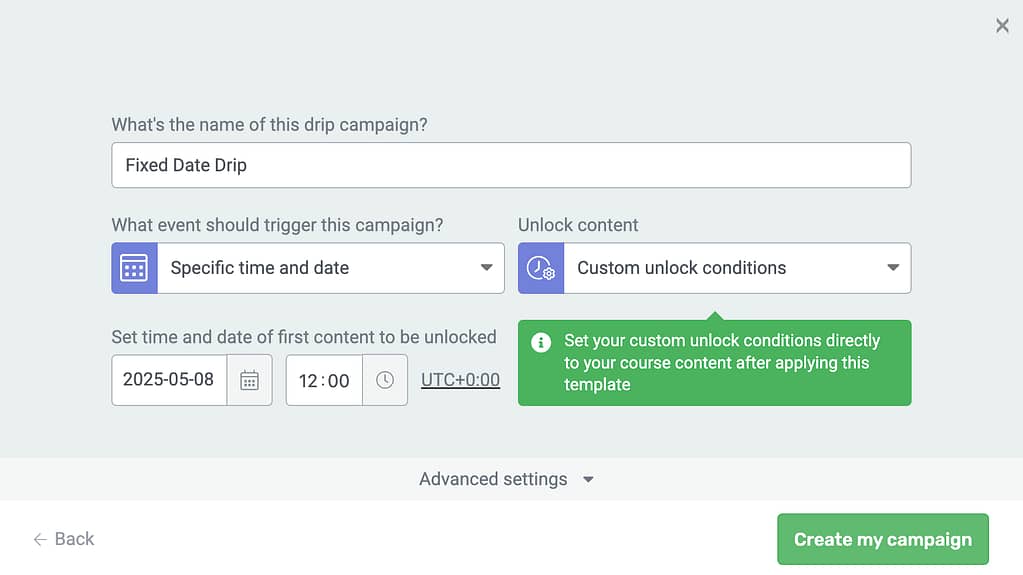Click the back arrow icon
This screenshot has width=1023, height=575.
[40, 539]
